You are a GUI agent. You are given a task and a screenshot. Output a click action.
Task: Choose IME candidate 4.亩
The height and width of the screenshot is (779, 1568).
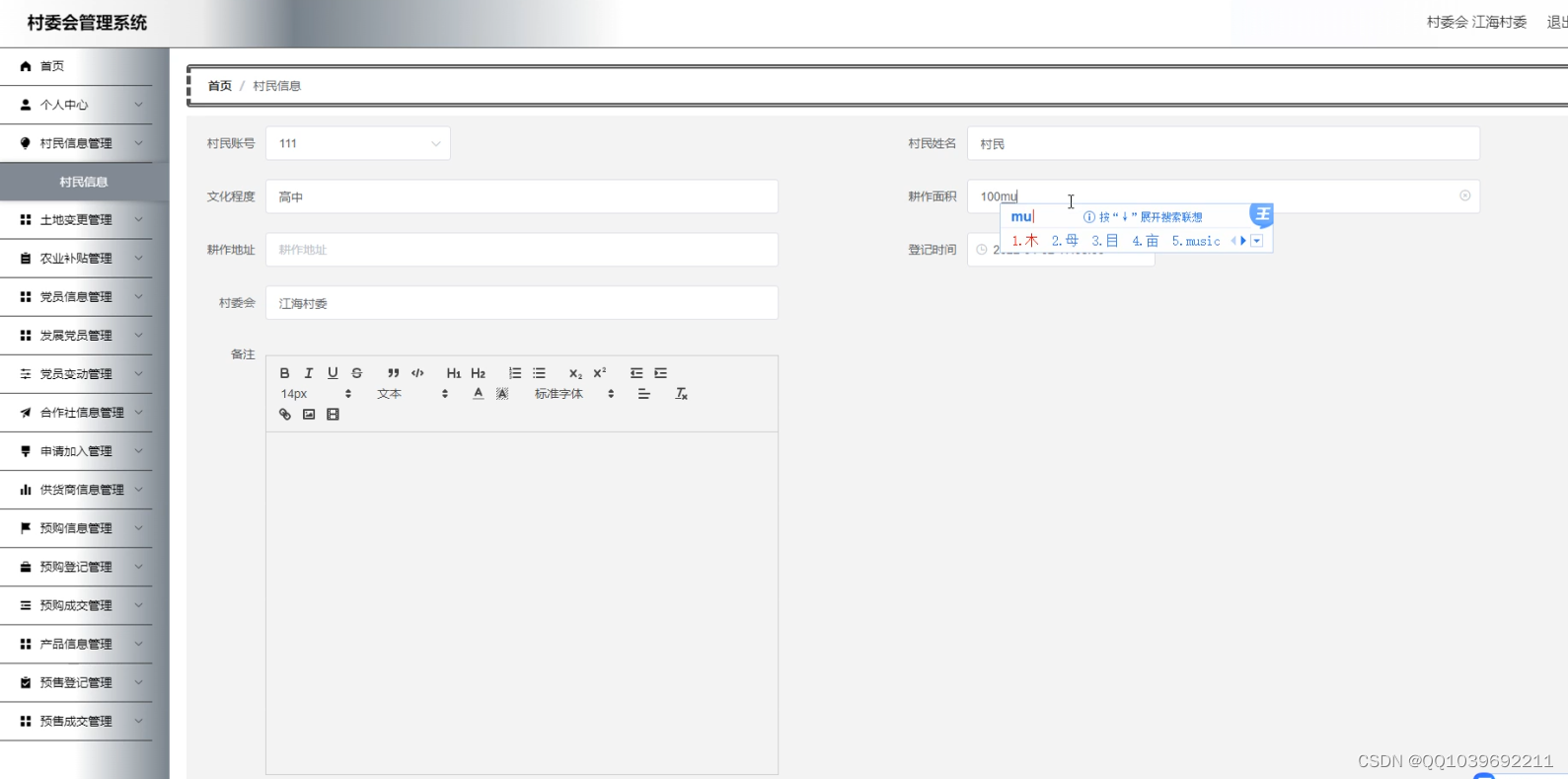click(1145, 241)
